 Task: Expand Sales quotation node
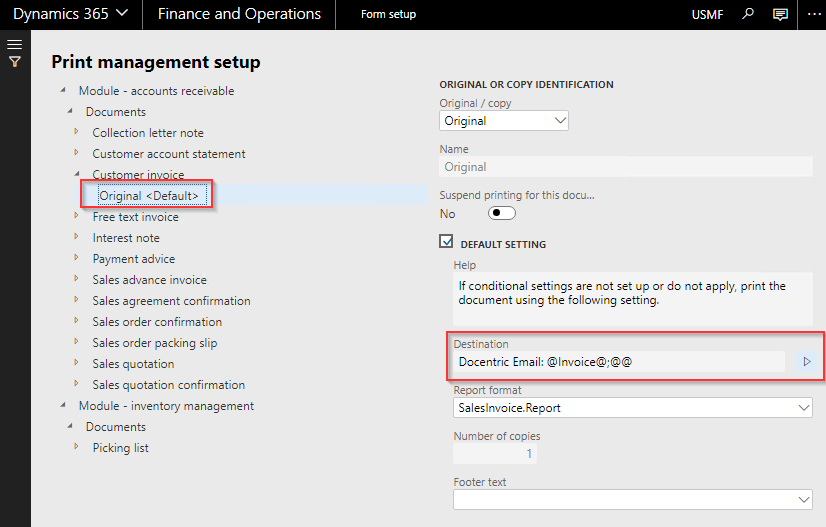[x=76, y=363]
